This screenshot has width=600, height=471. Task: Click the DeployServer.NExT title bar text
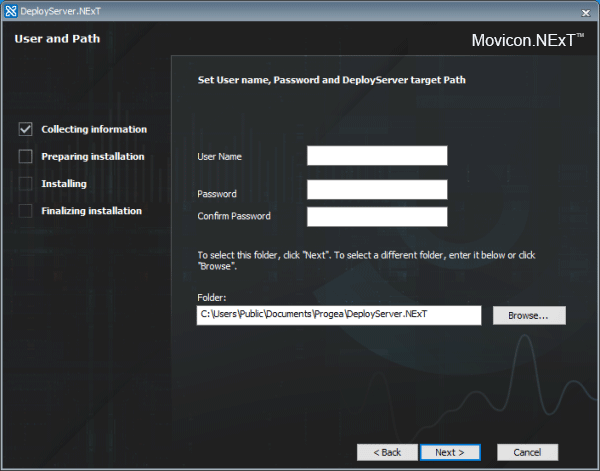click(x=58, y=11)
